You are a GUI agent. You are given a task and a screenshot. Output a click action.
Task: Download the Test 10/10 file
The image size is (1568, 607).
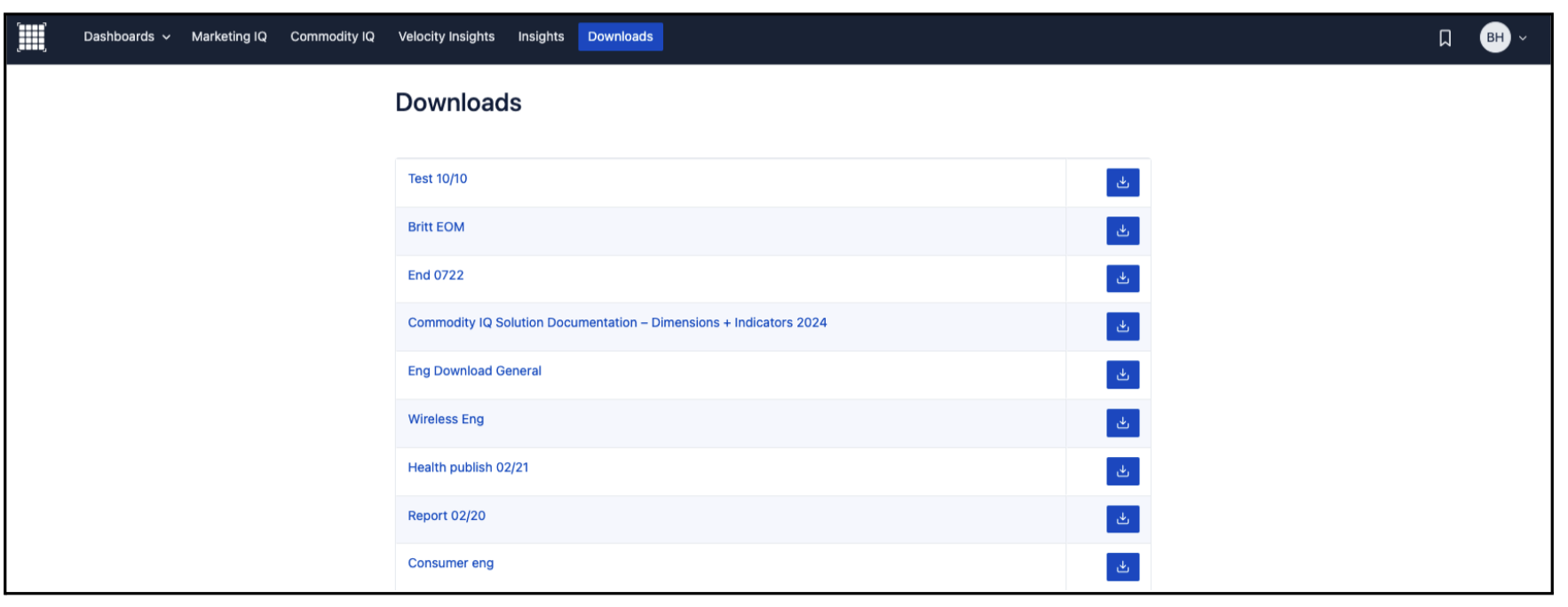point(1122,183)
